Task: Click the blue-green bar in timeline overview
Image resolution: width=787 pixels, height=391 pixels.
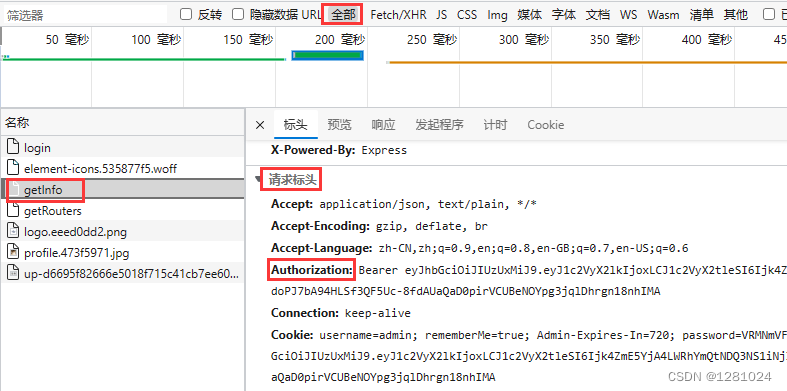Action: click(328, 55)
